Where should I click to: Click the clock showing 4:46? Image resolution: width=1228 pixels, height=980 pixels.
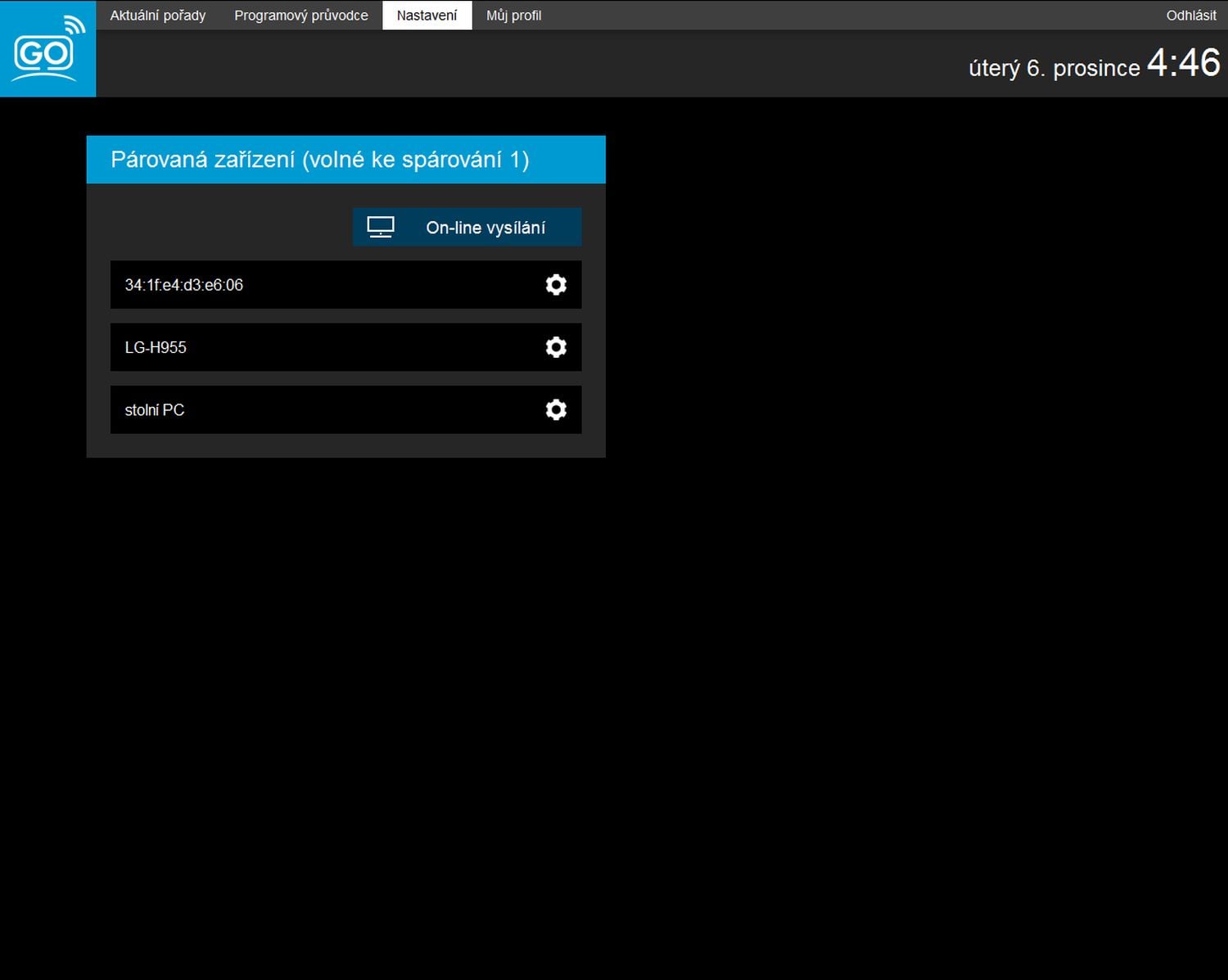coord(1184,65)
